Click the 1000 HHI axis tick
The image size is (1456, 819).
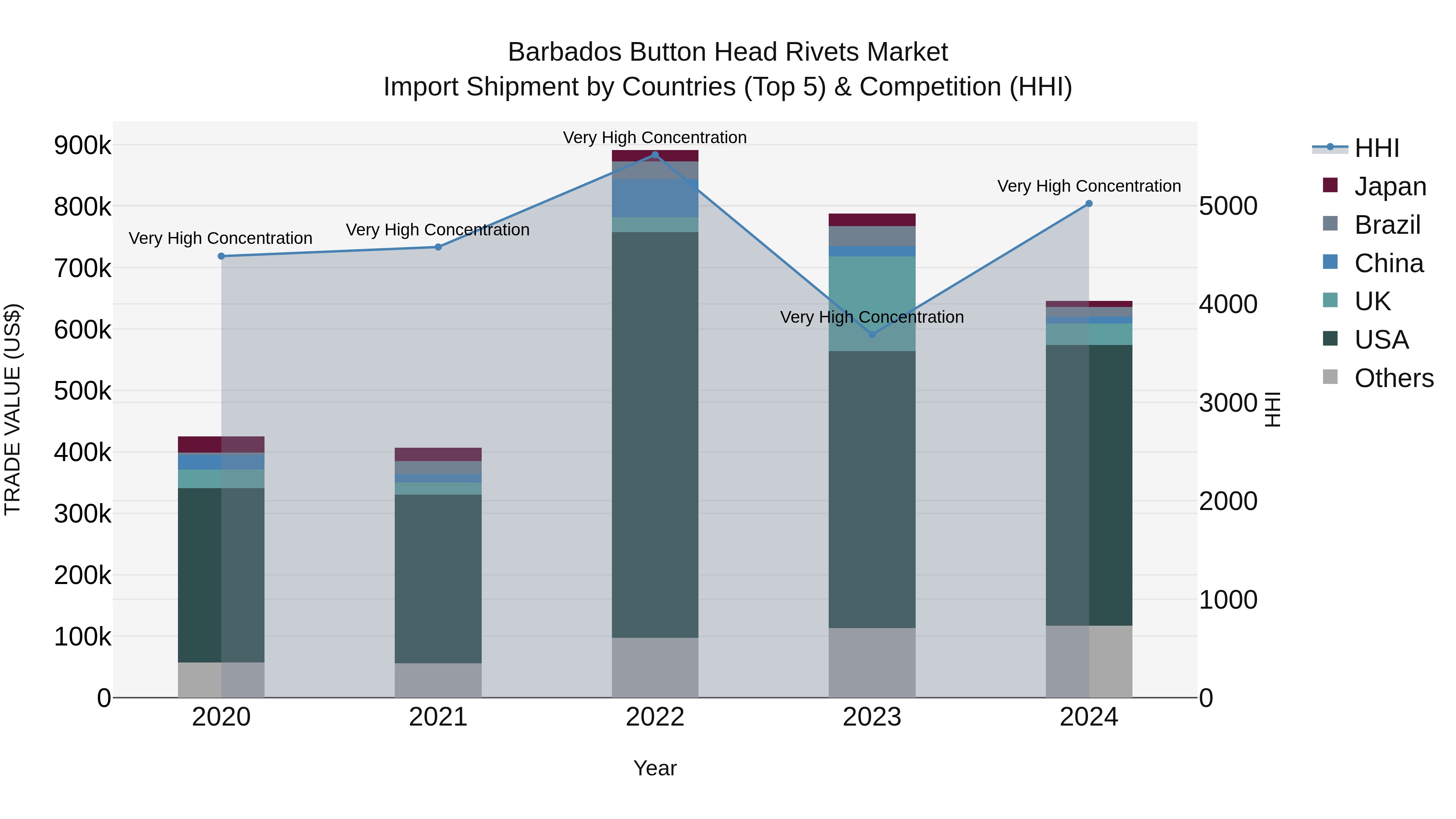(x=1228, y=599)
